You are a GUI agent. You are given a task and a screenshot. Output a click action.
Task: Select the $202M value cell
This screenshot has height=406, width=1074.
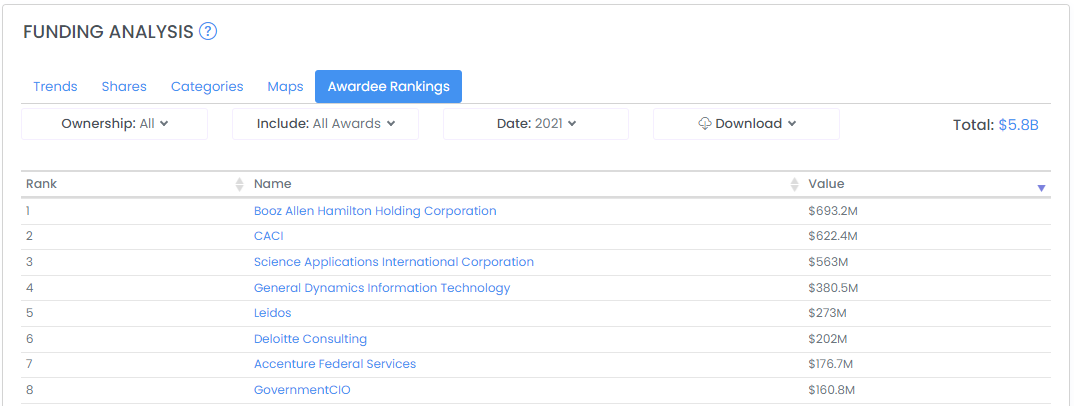(828, 339)
